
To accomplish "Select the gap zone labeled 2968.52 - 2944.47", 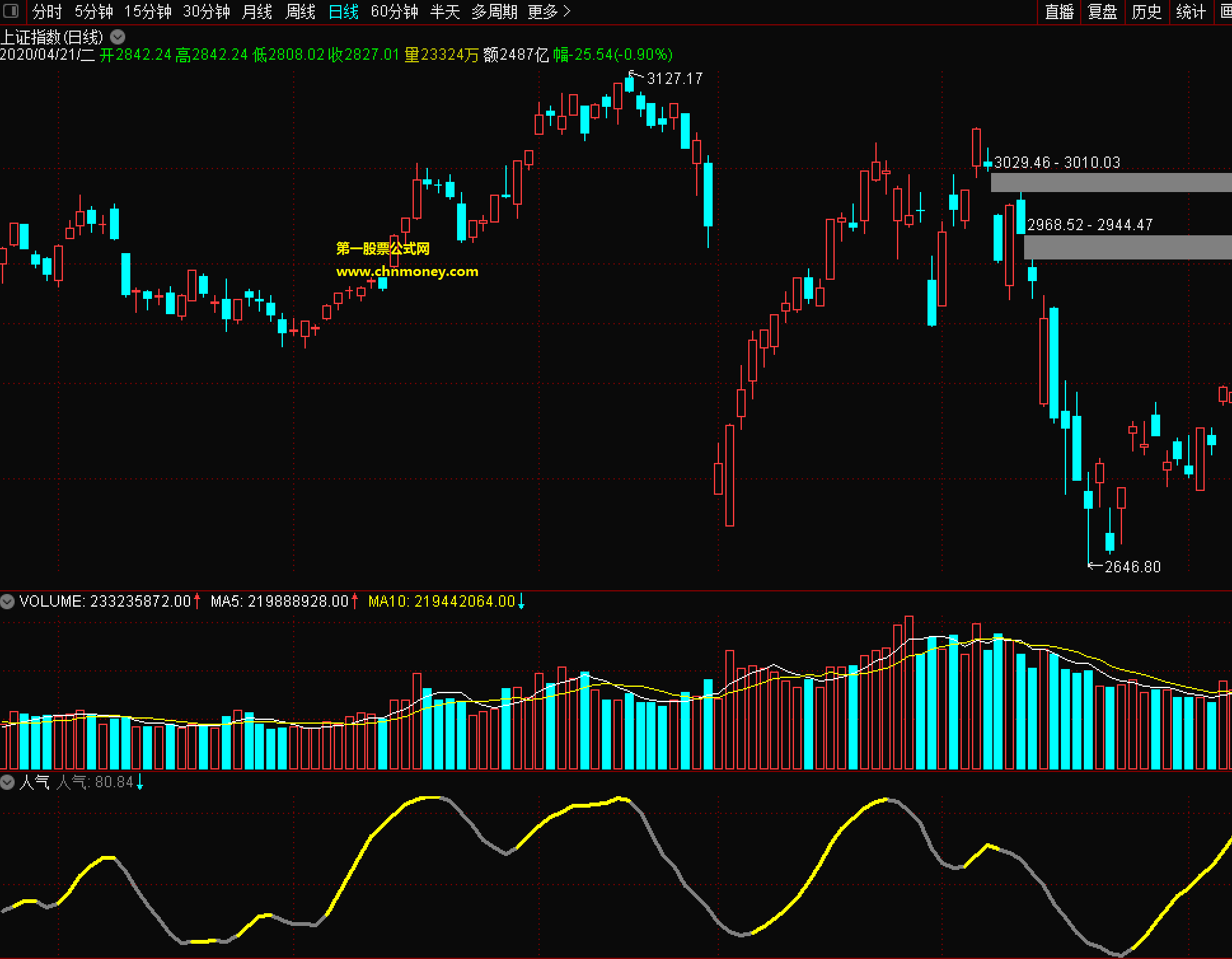I will (x=1128, y=247).
